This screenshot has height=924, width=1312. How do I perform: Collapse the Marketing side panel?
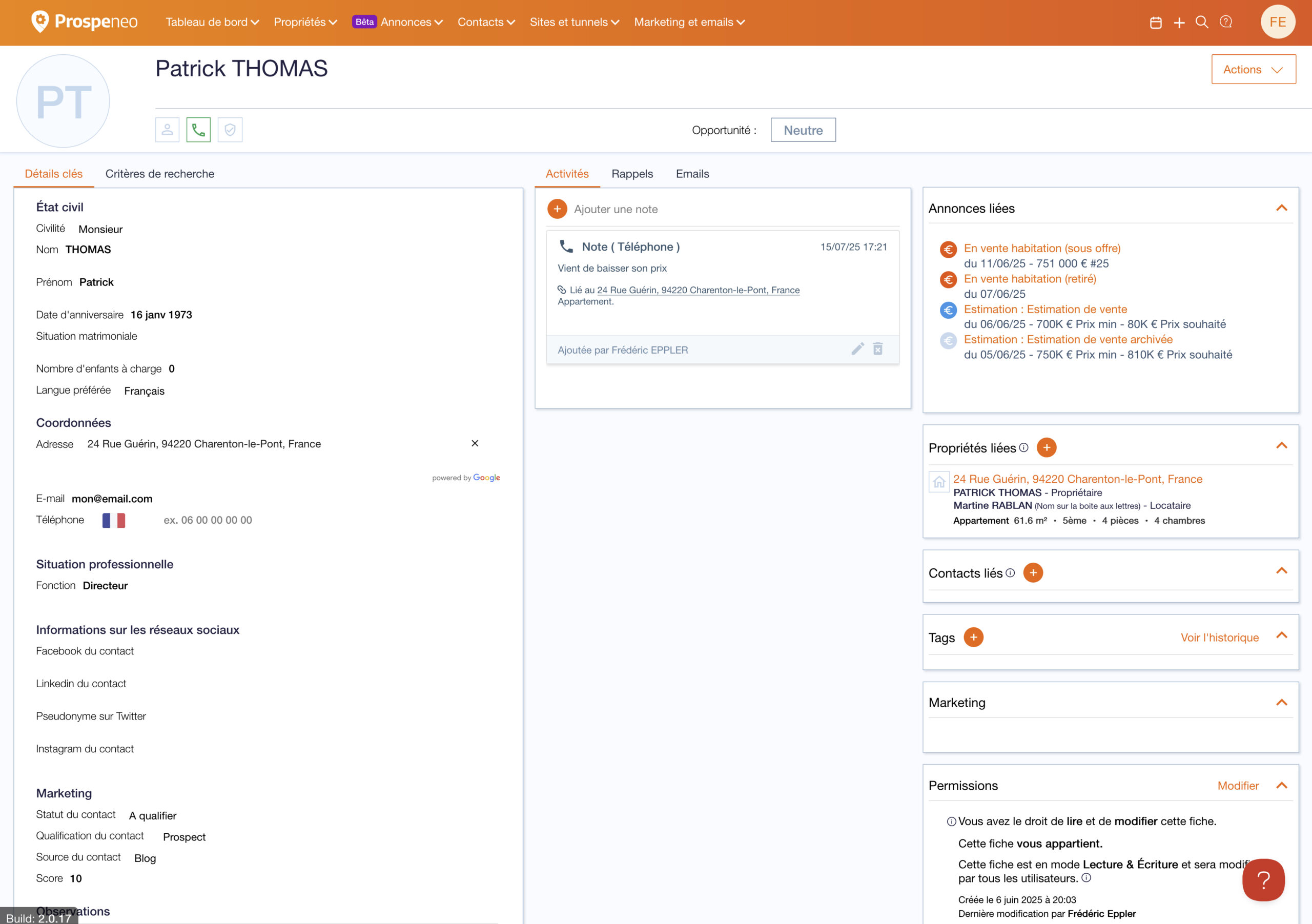[x=1282, y=702]
